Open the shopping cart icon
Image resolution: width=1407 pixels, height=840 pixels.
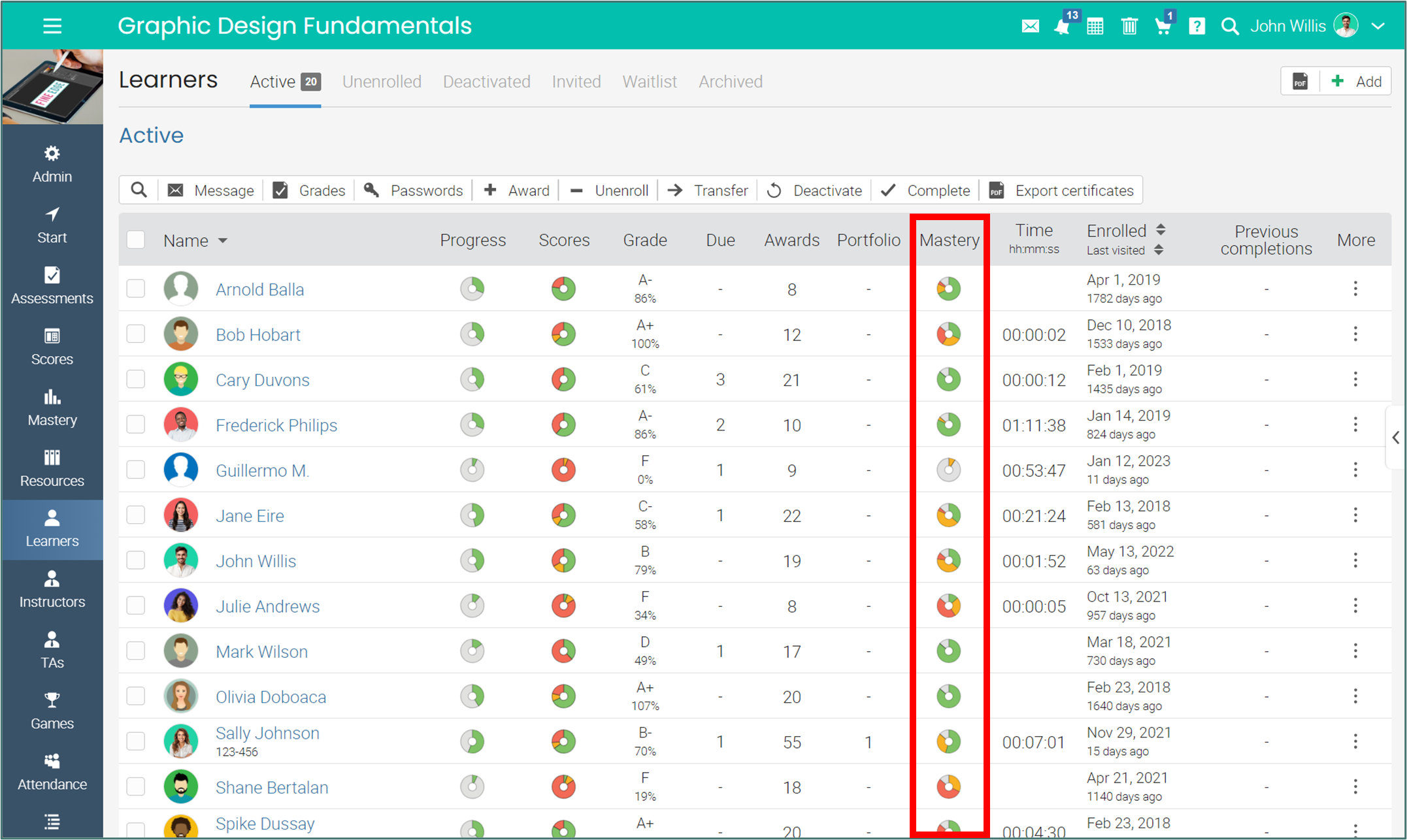(x=1163, y=26)
